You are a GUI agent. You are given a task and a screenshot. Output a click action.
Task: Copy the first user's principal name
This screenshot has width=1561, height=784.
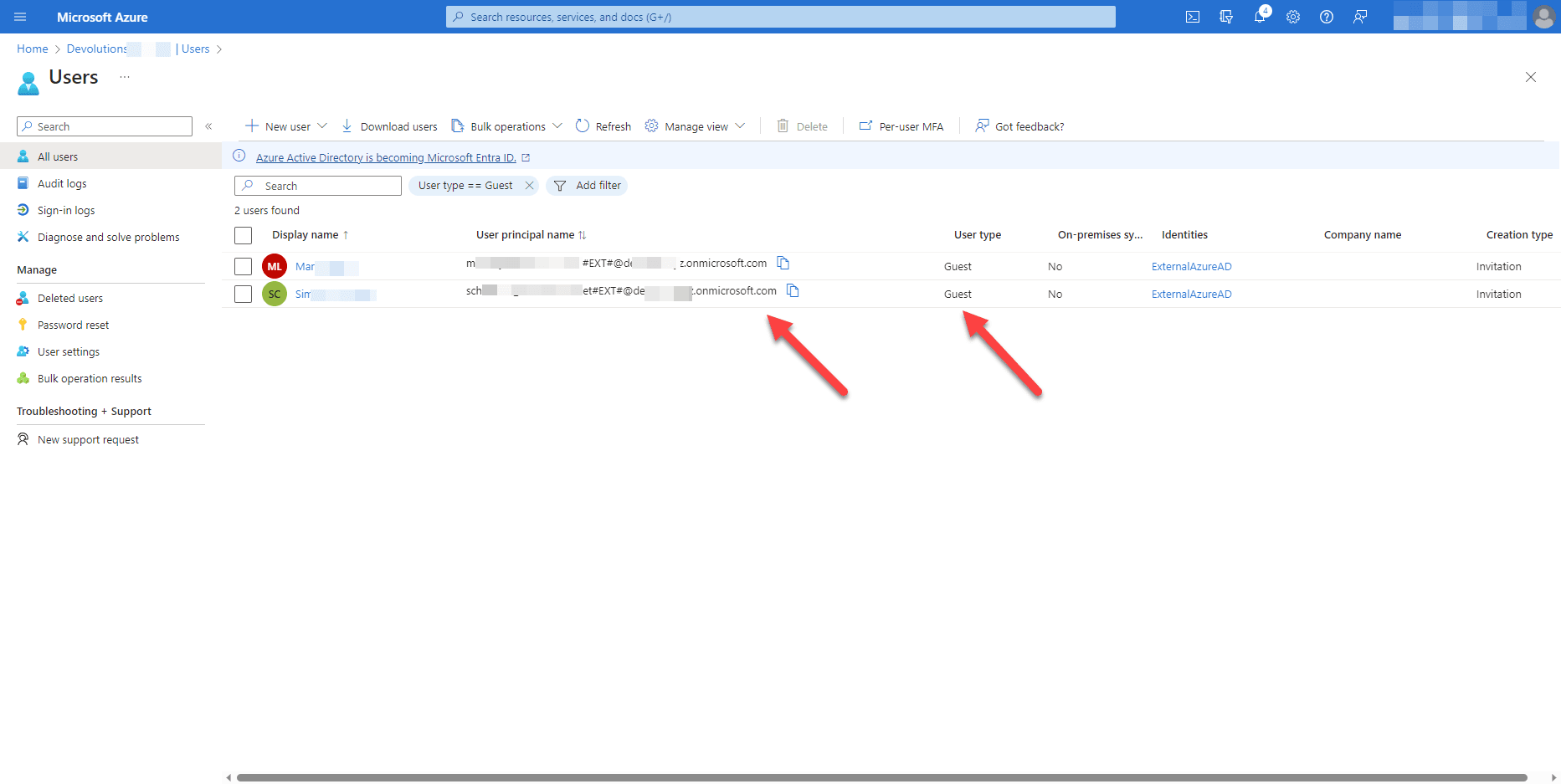pyautogui.click(x=783, y=264)
